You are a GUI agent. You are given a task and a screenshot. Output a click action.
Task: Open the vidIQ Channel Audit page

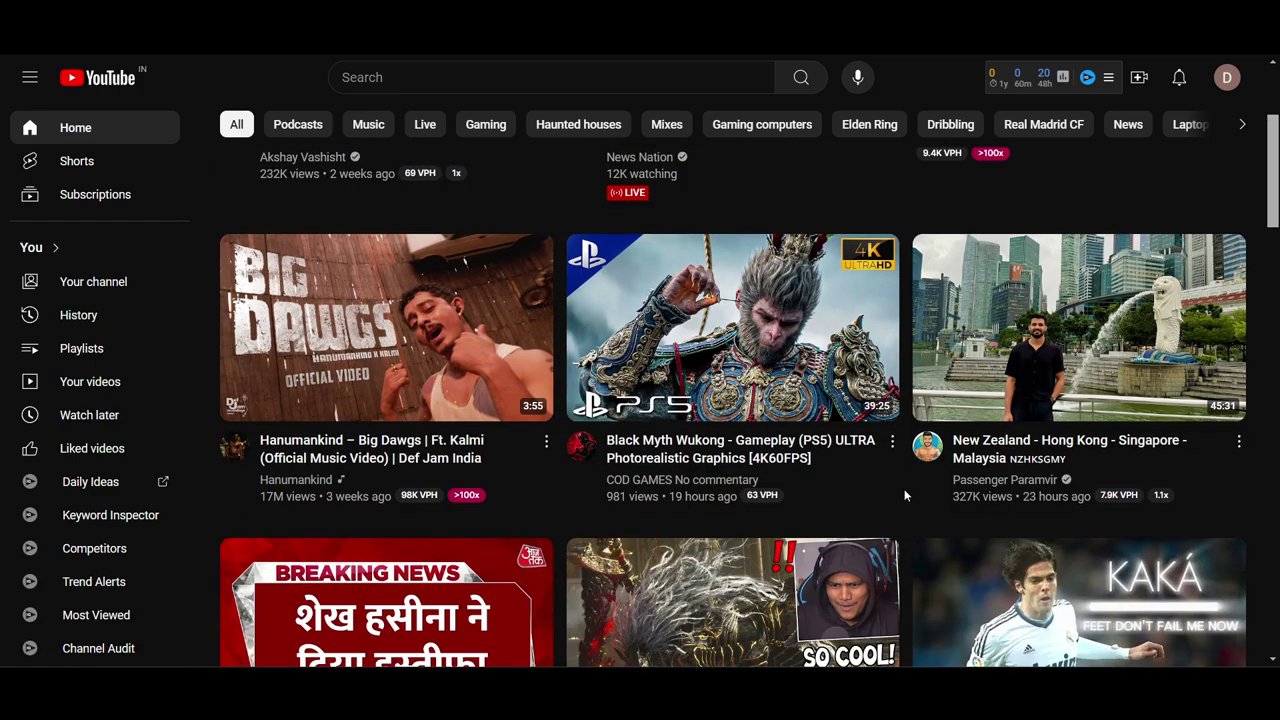click(x=98, y=648)
